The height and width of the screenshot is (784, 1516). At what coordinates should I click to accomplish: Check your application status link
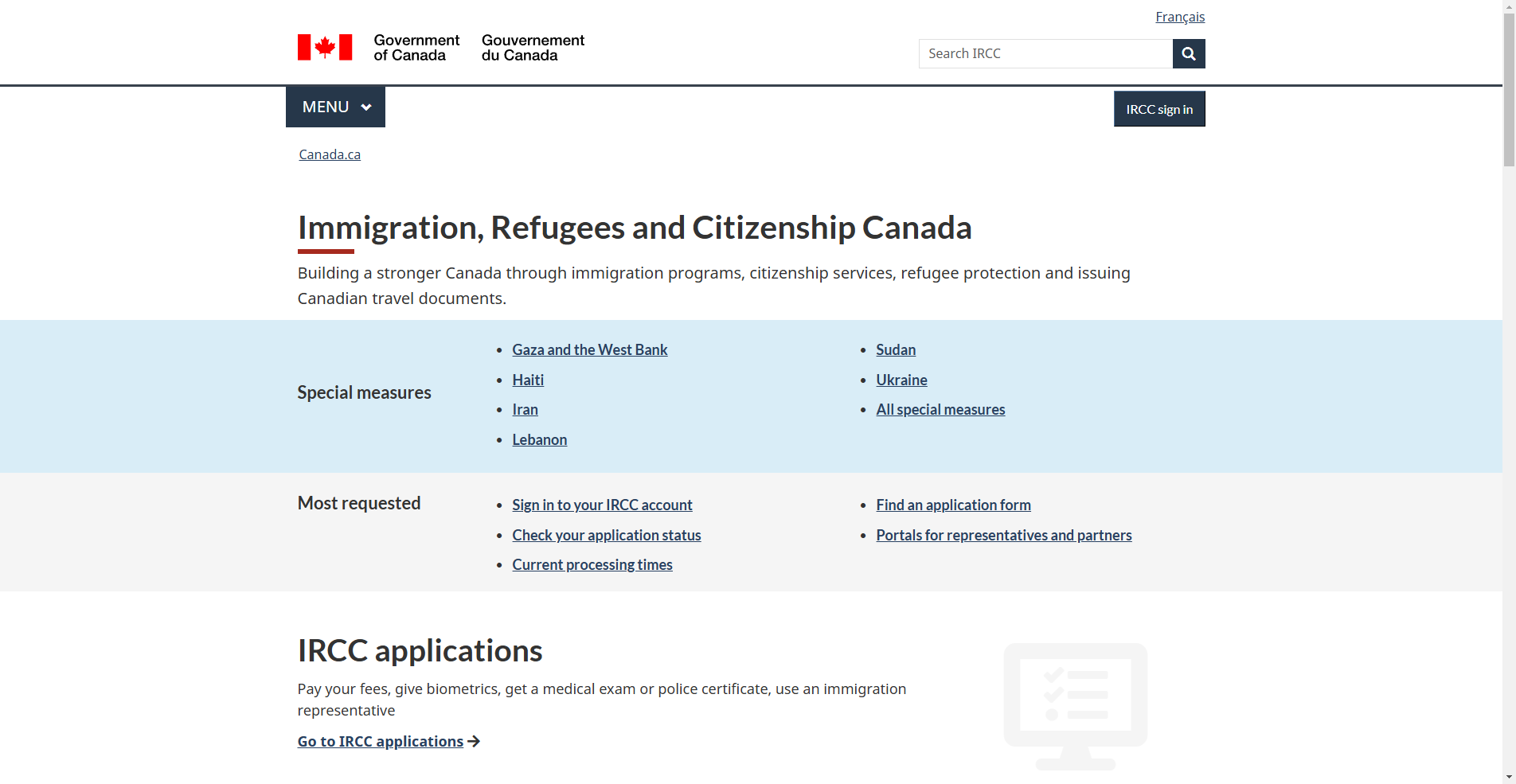pyautogui.click(x=606, y=536)
